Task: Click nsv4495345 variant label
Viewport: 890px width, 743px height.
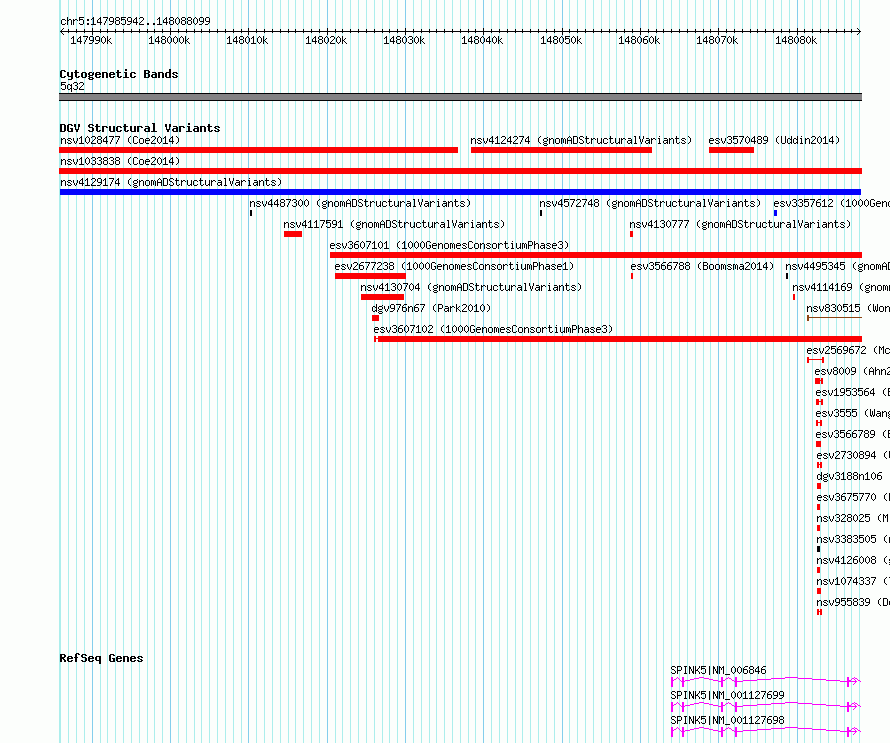Action: click(837, 266)
